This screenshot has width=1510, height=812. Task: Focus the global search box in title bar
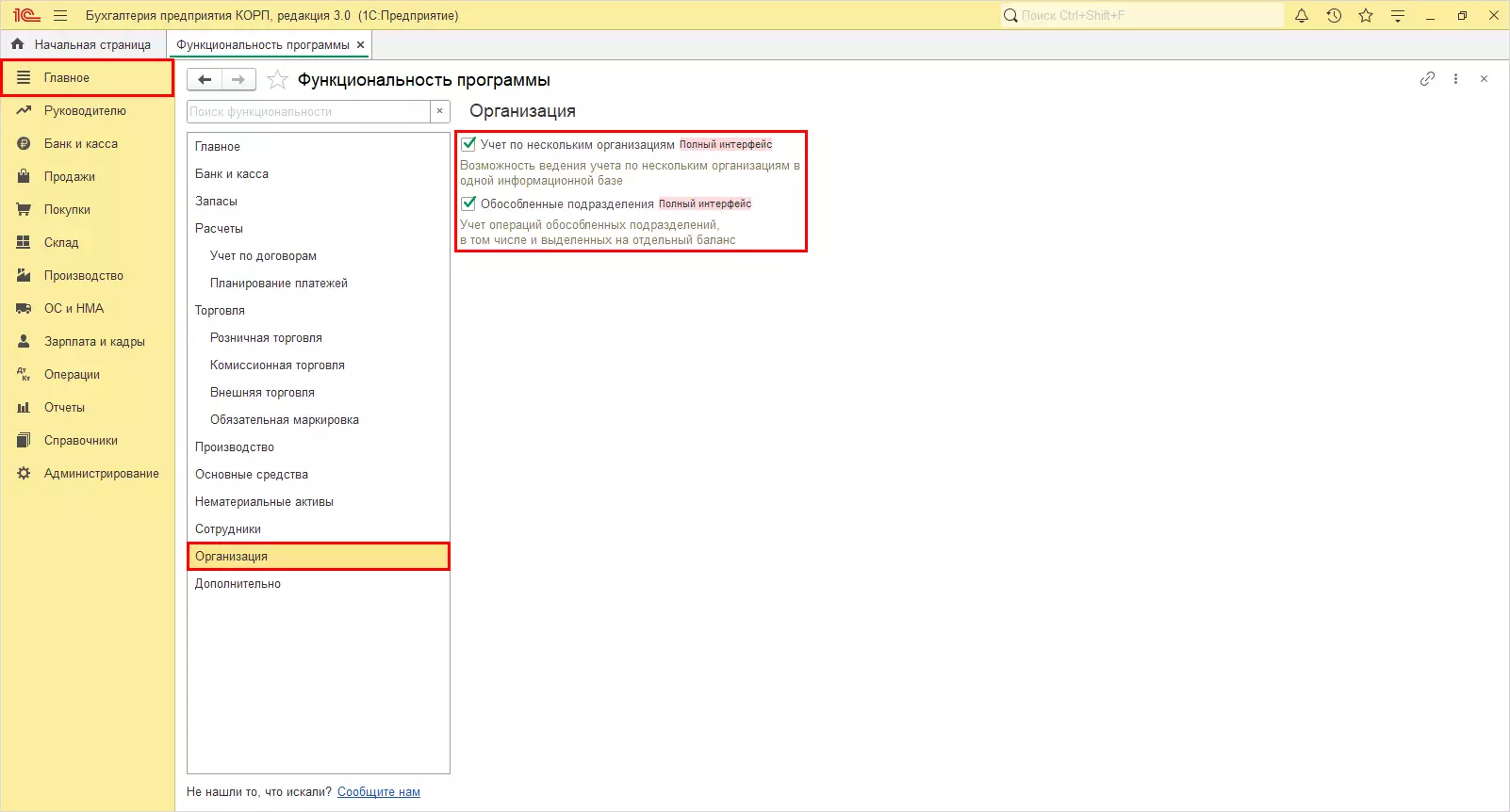pos(1142,15)
